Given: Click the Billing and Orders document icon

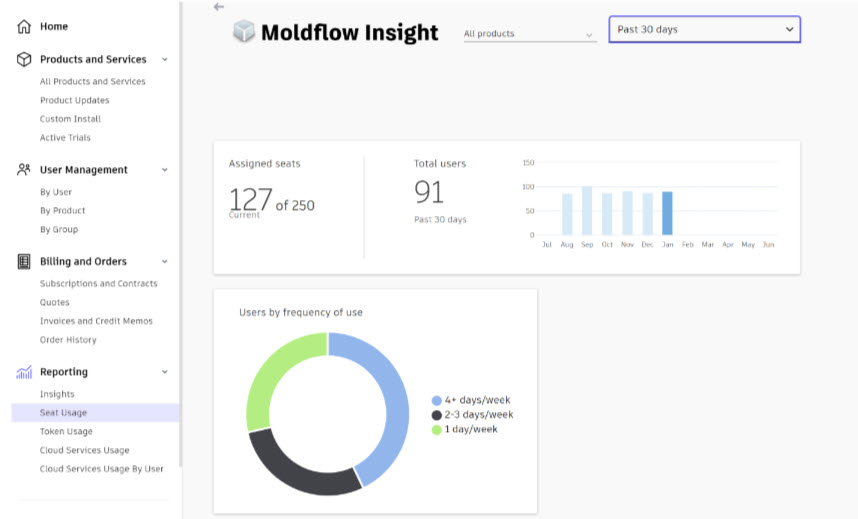Looking at the screenshot, I should (x=24, y=262).
